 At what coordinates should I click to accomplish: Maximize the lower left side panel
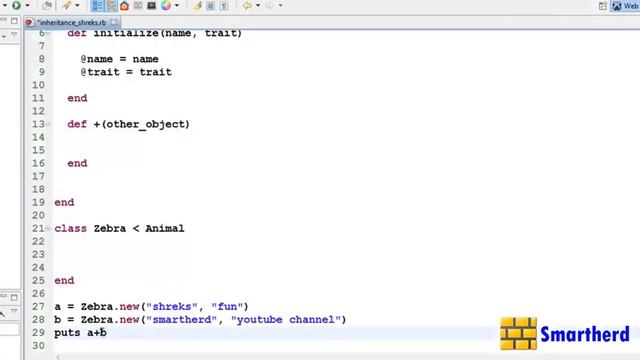[x=14, y=297]
